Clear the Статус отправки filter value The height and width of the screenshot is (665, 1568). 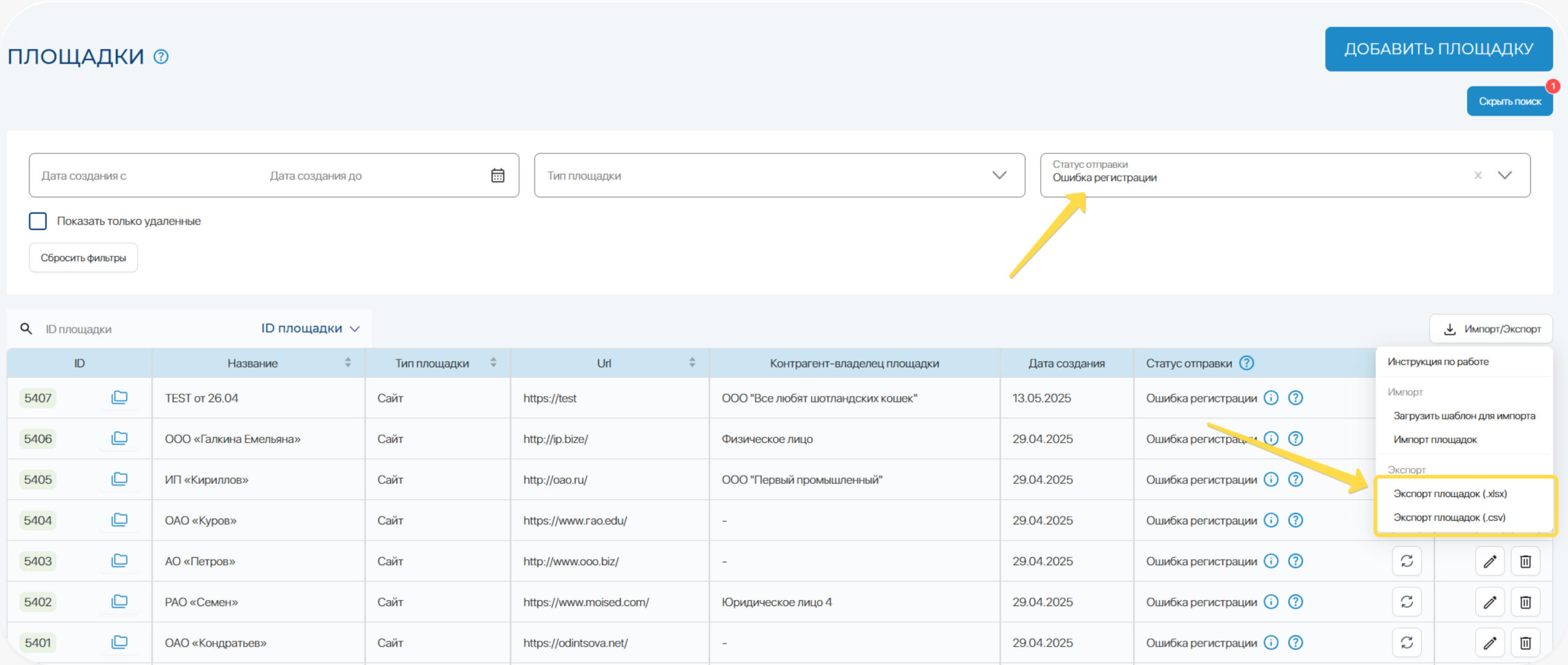[x=1478, y=176]
